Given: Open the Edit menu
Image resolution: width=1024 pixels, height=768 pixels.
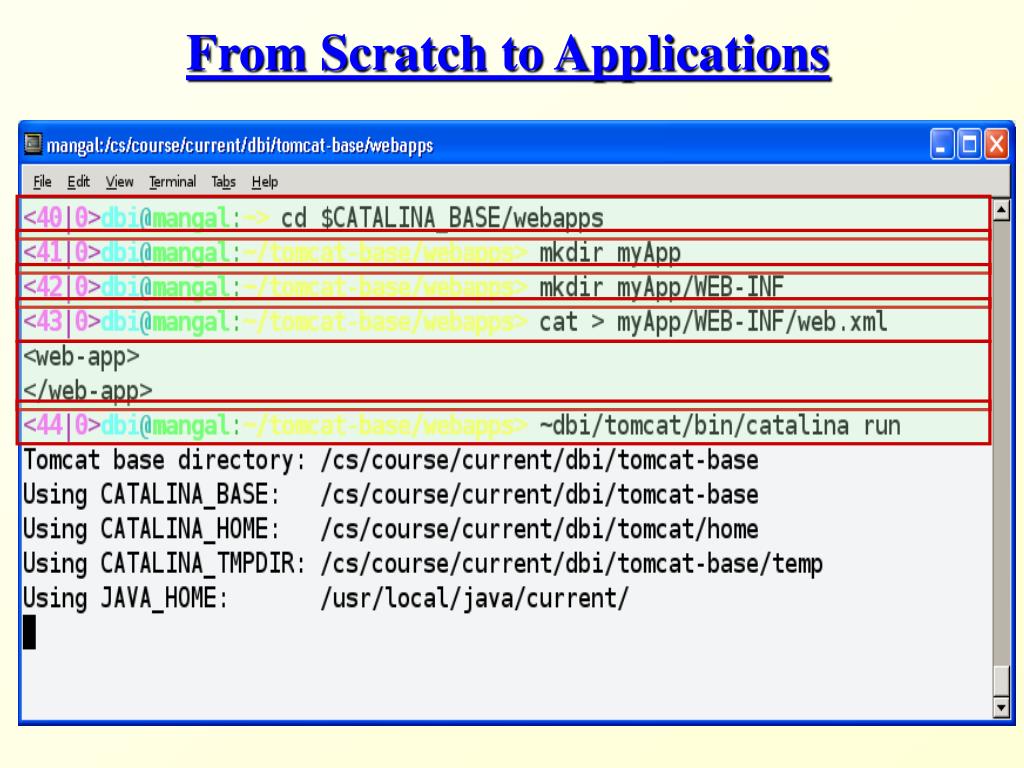Looking at the screenshot, I should [78, 182].
